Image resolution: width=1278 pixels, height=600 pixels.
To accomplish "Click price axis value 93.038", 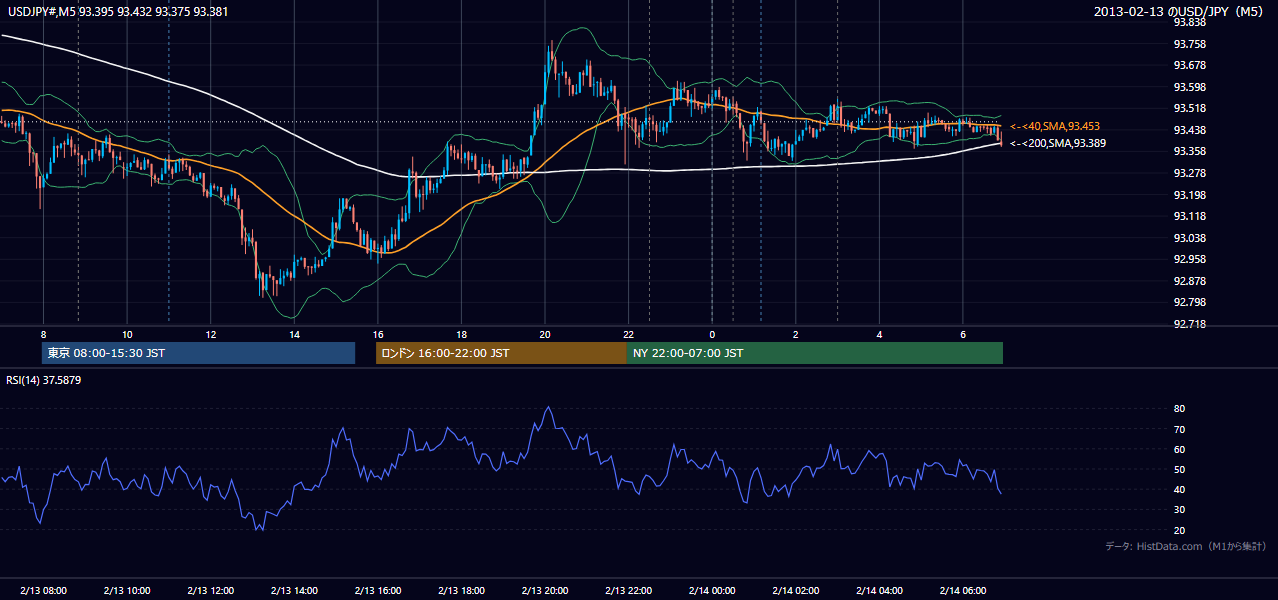I will point(1189,238).
